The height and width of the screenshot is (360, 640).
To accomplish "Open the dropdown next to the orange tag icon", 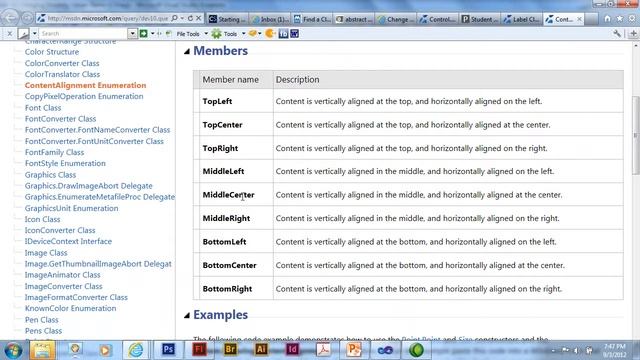I will (260, 33).
